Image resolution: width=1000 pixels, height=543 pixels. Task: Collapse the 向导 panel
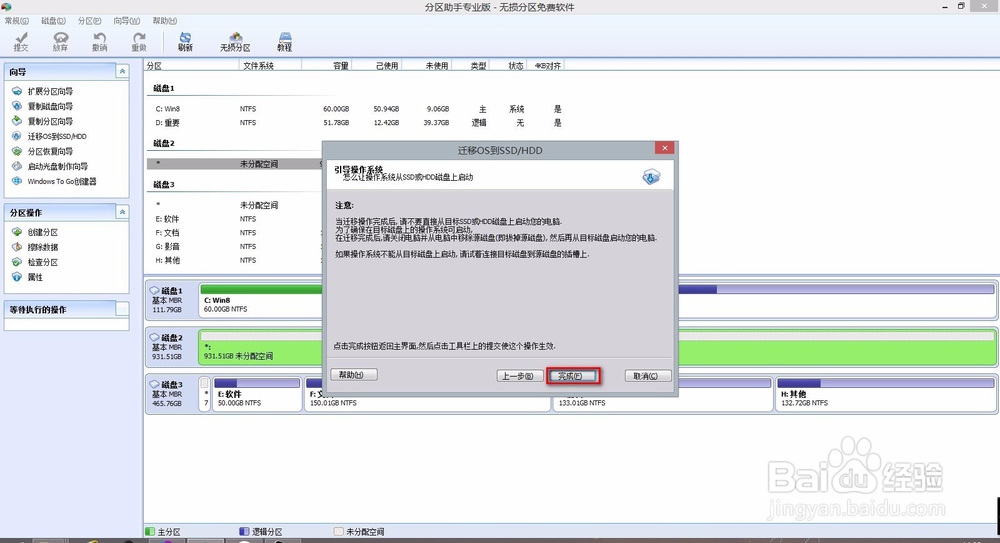point(122,71)
